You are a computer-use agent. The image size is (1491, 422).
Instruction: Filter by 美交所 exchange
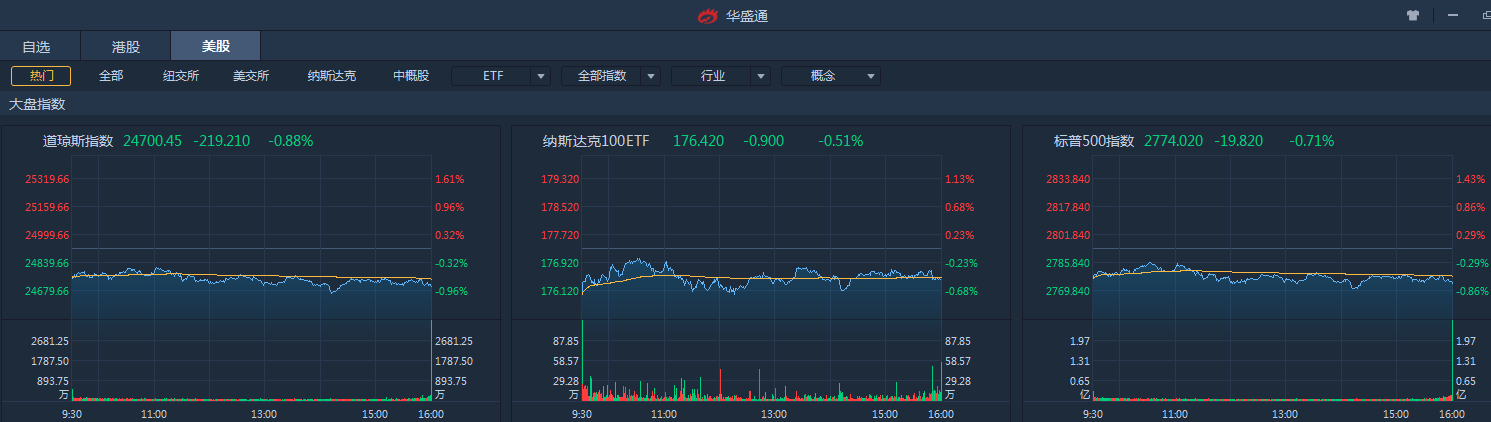(x=251, y=76)
